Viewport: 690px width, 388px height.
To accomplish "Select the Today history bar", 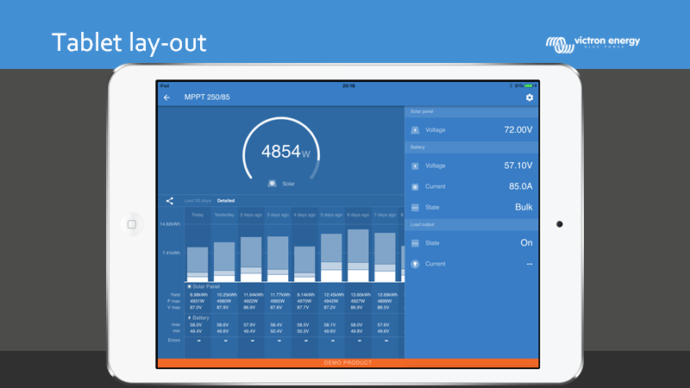I will click(x=198, y=264).
